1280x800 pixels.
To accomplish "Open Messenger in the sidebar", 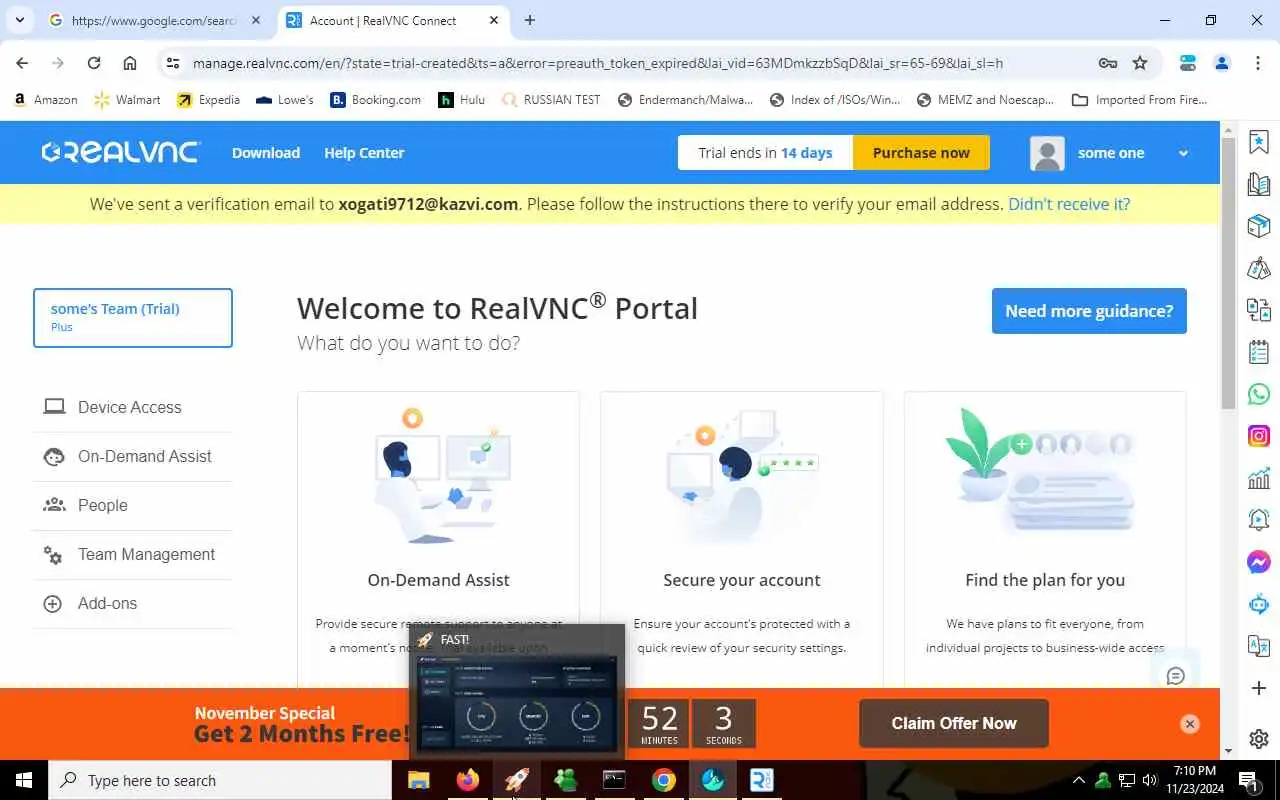I will pyautogui.click(x=1259, y=562).
